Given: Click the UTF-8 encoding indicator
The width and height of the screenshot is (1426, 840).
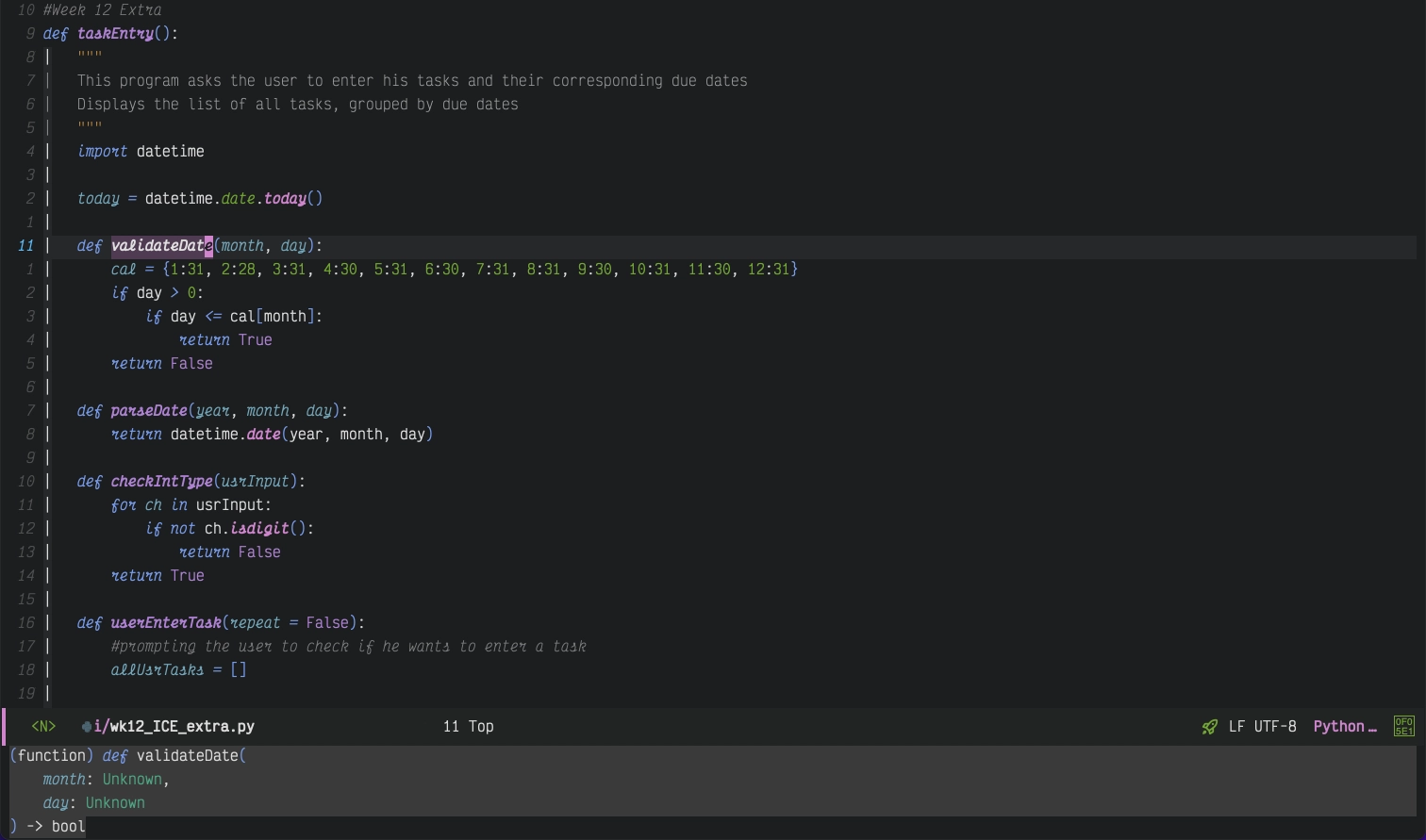Looking at the screenshot, I should coord(1275,726).
